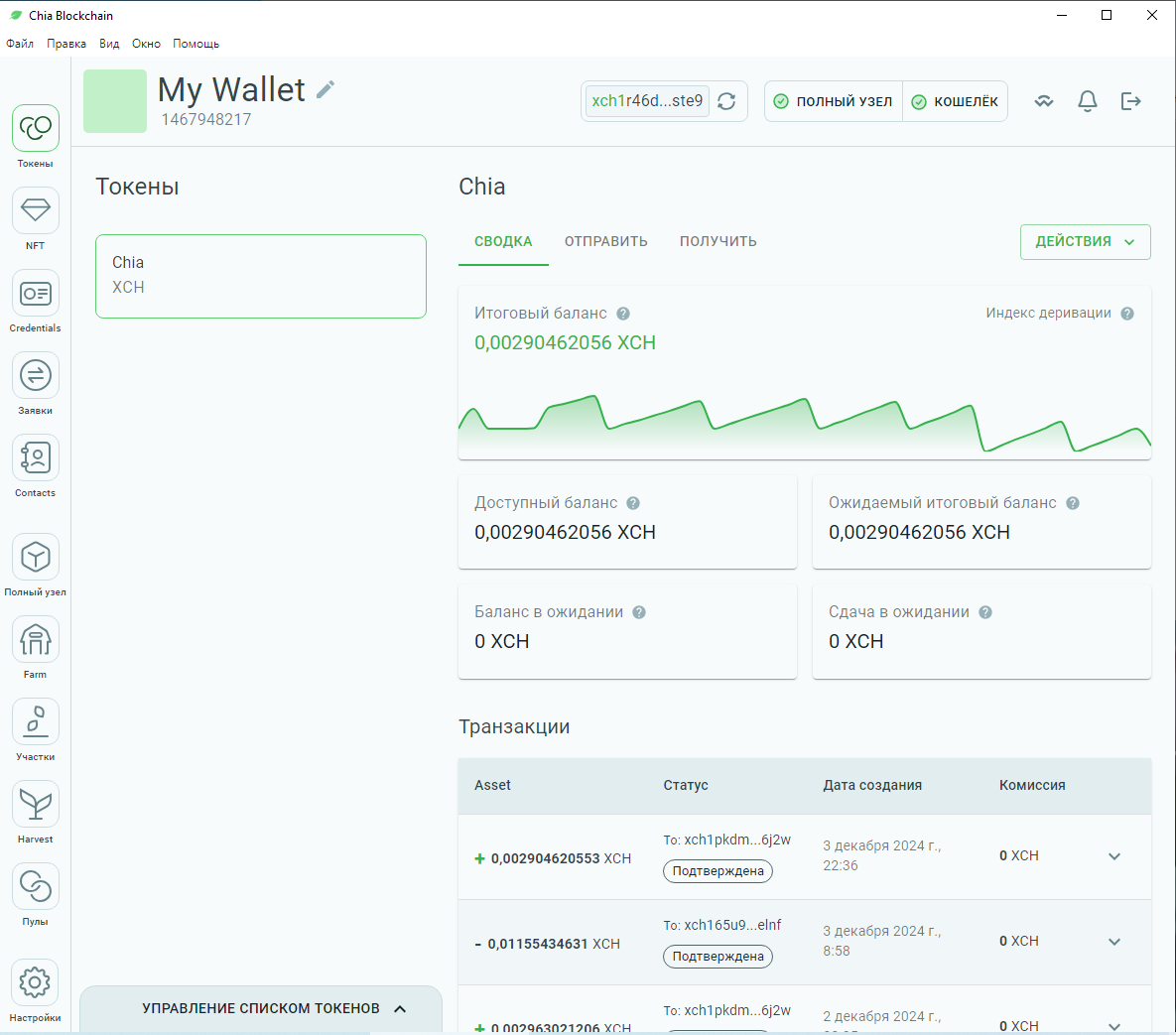Open the Полный узел (Full Node) sidebar icon
1176x1035 pixels.
click(x=36, y=558)
